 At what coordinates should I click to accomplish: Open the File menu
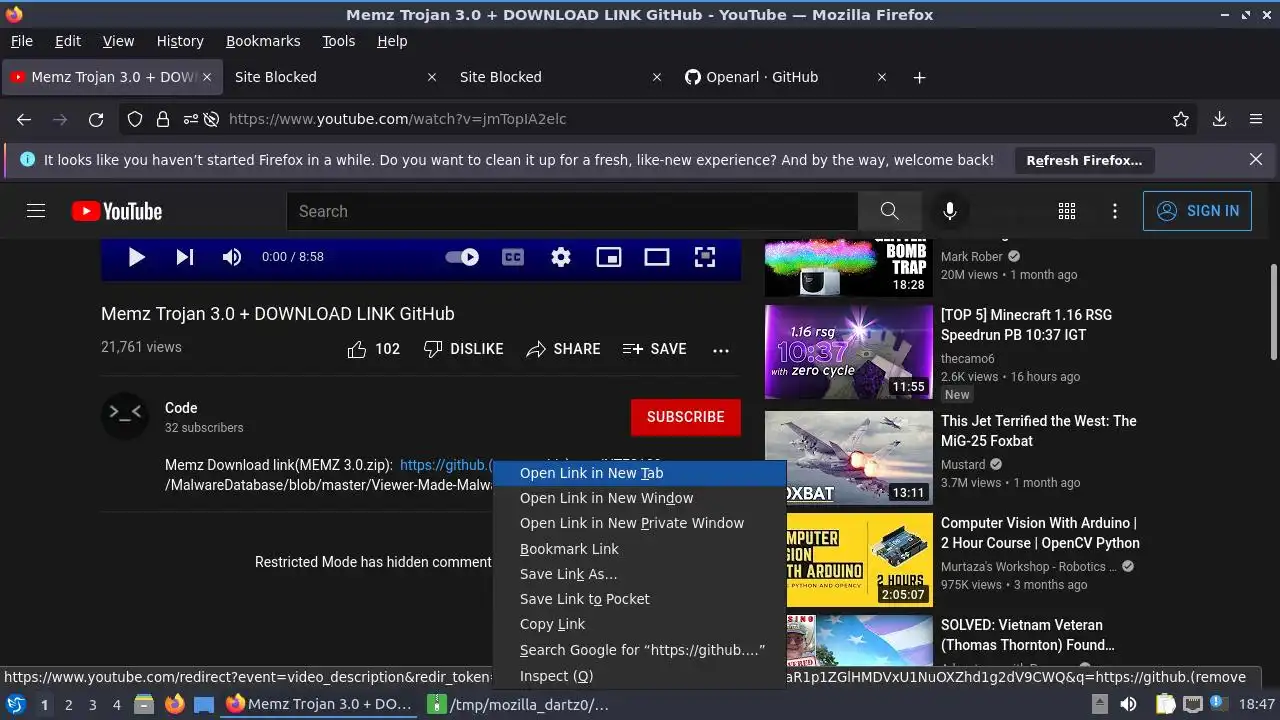coord(21,41)
